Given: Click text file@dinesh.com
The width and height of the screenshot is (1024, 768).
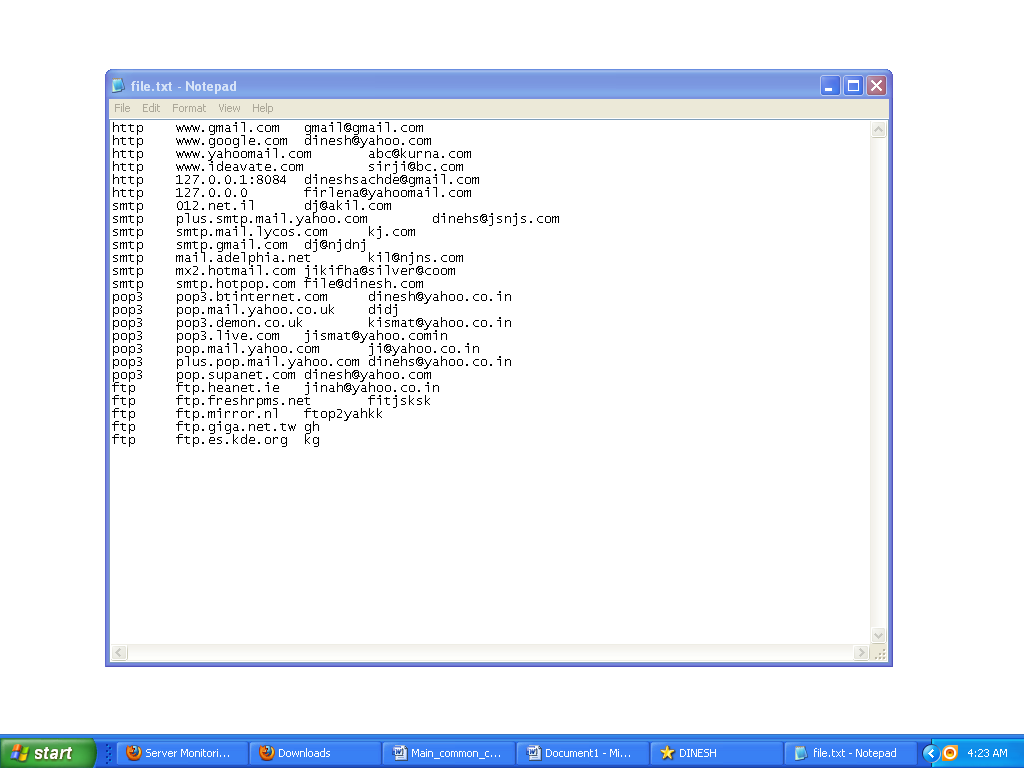Looking at the screenshot, I should point(364,284).
